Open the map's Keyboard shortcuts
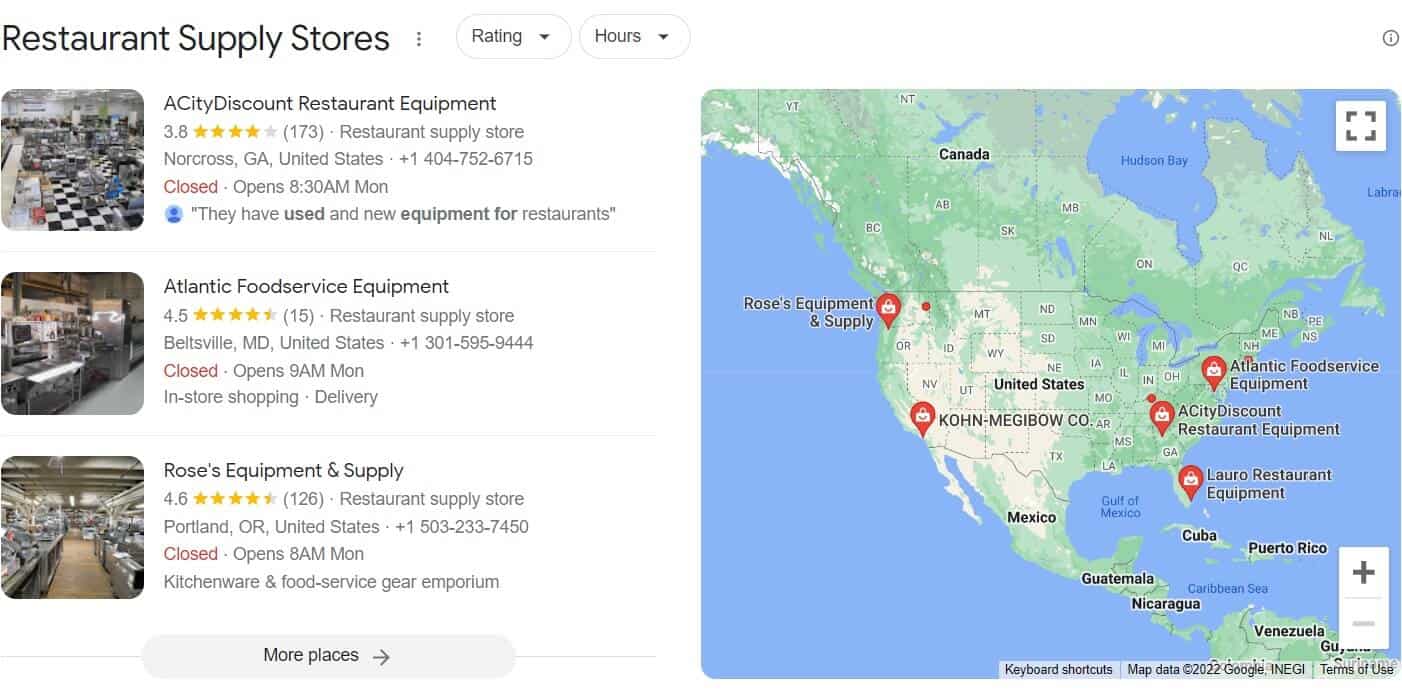 pos(1058,670)
